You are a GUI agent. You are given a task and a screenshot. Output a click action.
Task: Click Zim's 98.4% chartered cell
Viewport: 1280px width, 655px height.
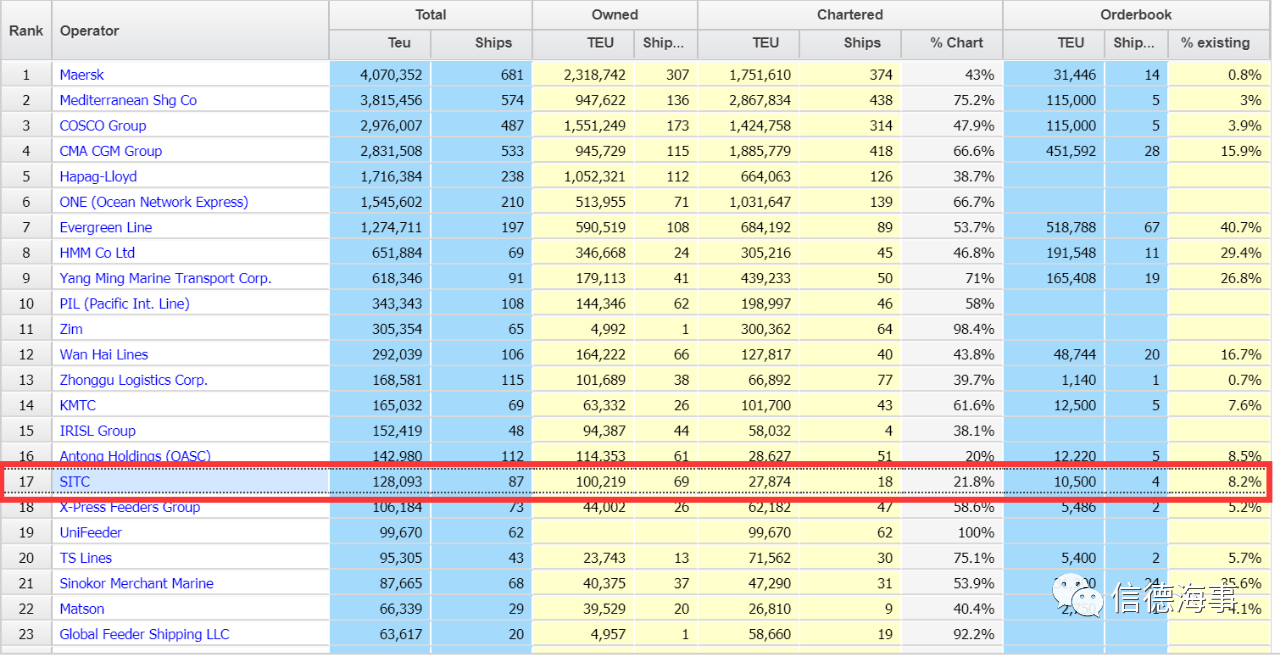pyautogui.click(x=953, y=329)
